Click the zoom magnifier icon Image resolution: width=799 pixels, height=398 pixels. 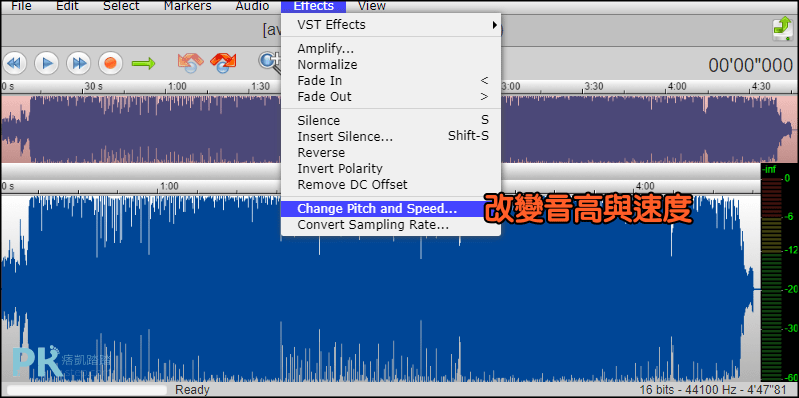click(x=270, y=62)
